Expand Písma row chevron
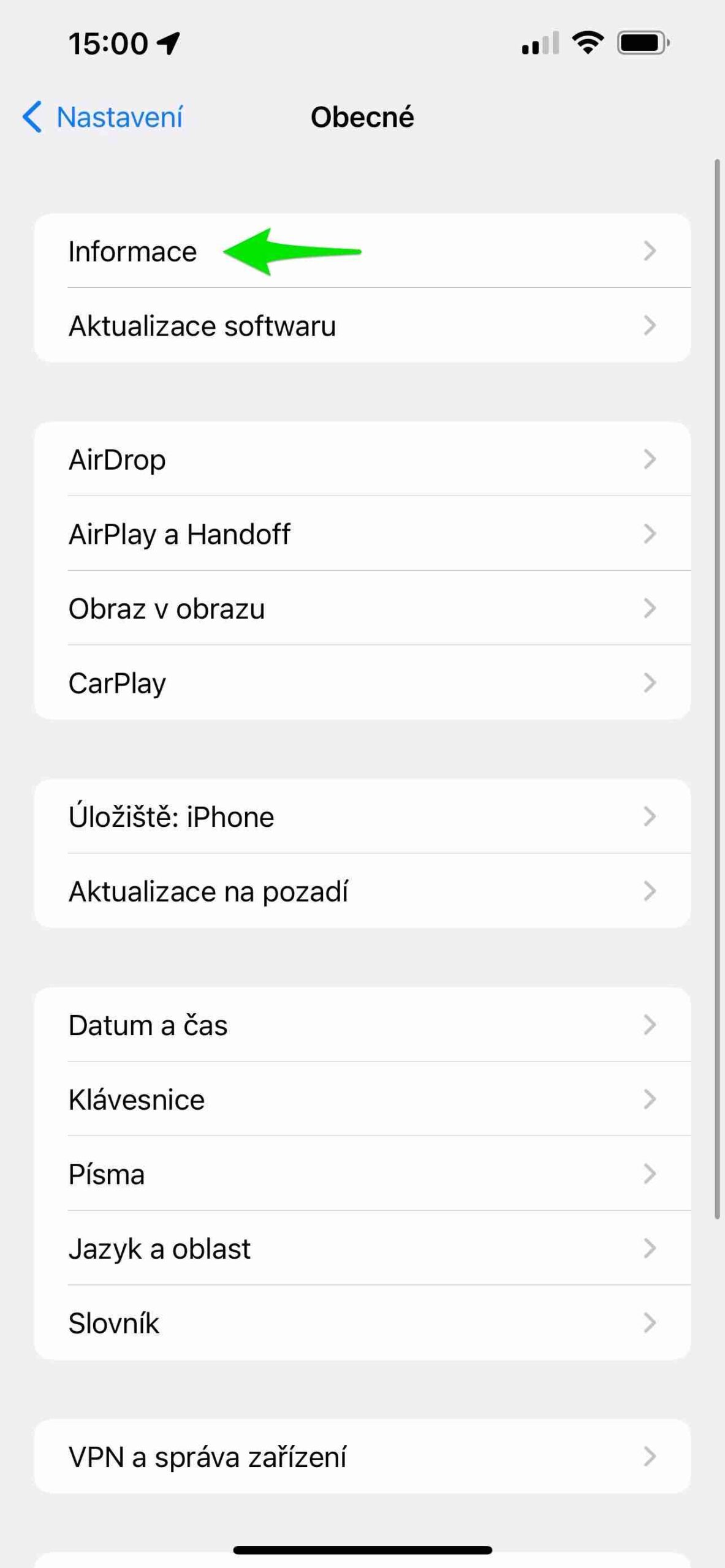 (x=650, y=1174)
